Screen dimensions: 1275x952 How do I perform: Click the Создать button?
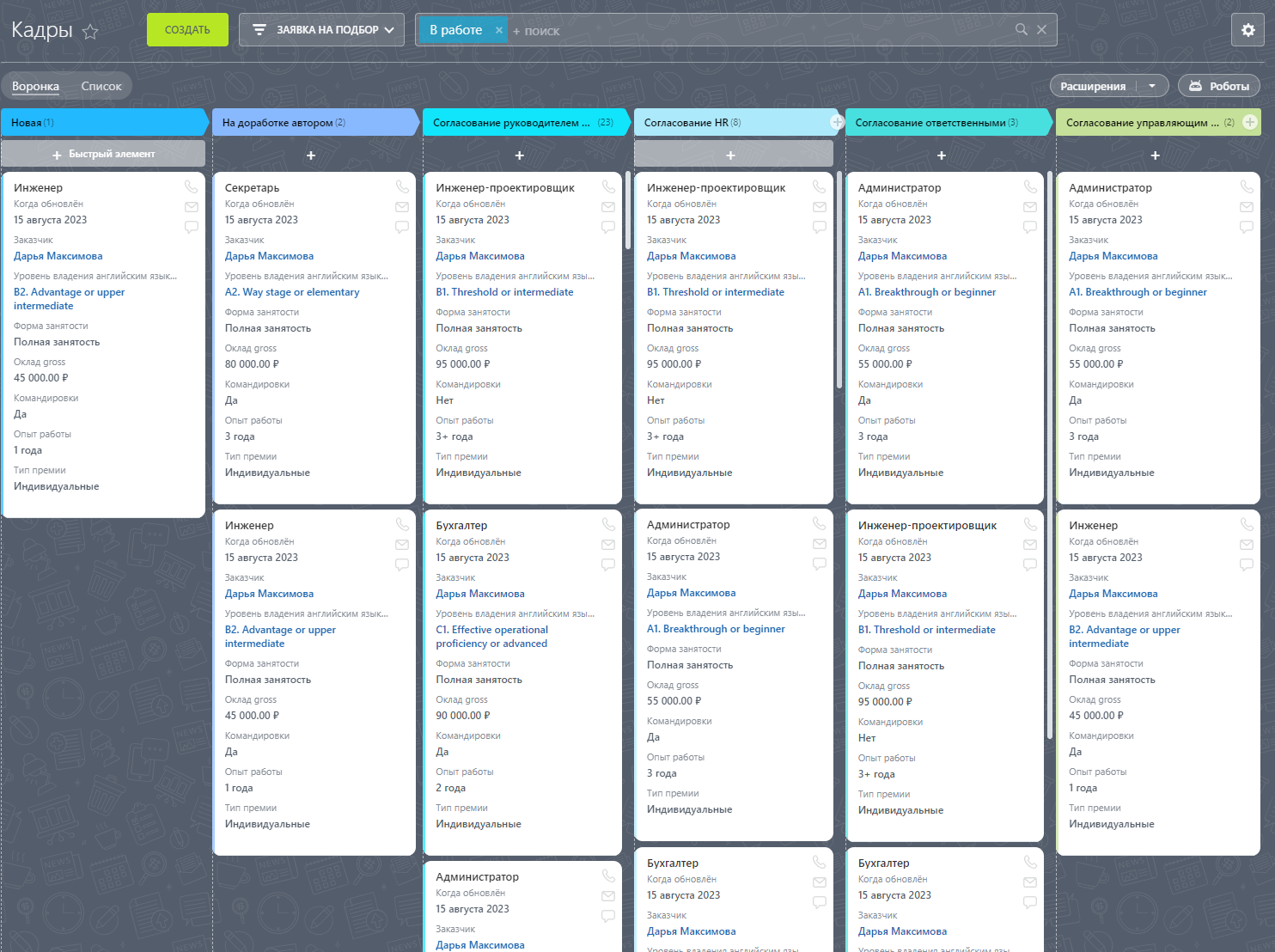pyautogui.click(x=187, y=30)
